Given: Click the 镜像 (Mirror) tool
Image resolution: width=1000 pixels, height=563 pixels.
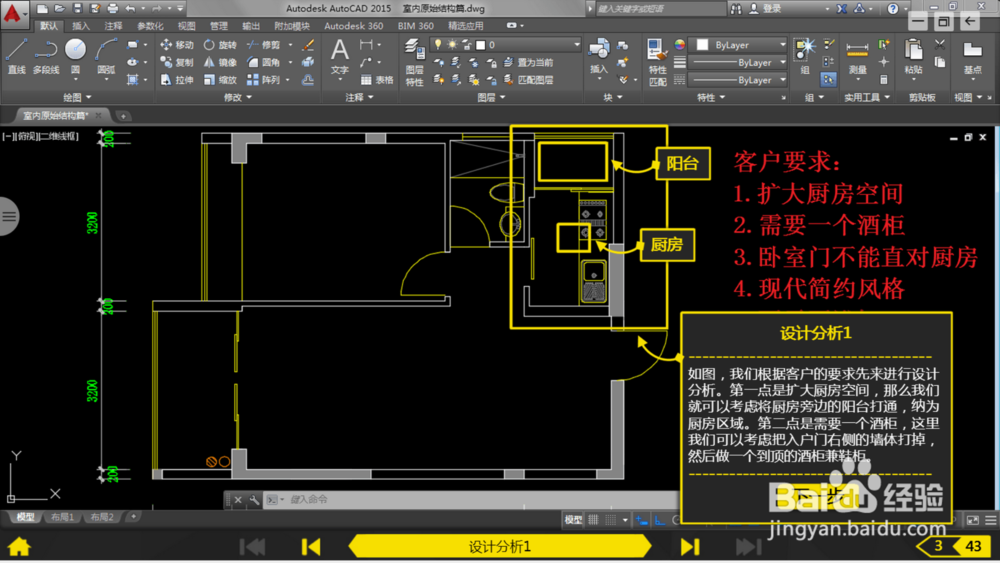Looking at the screenshot, I should [x=220, y=62].
